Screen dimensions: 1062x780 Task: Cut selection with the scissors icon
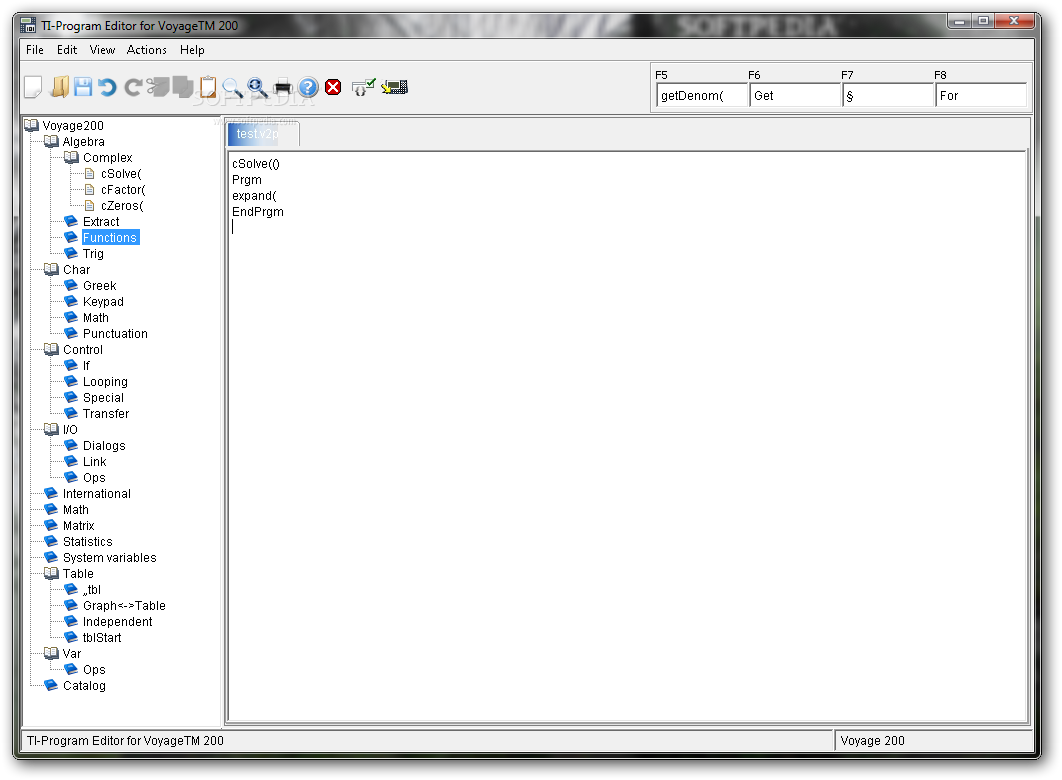coord(158,87)
